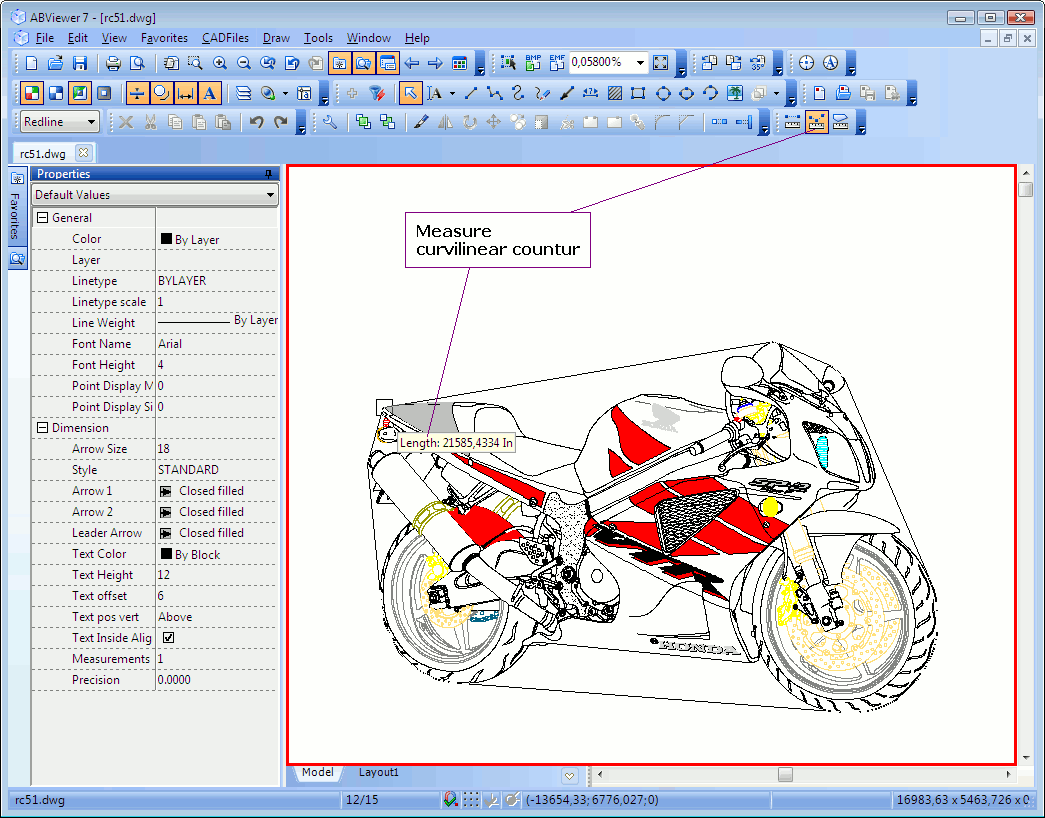Select the line drawing tool

471,93
